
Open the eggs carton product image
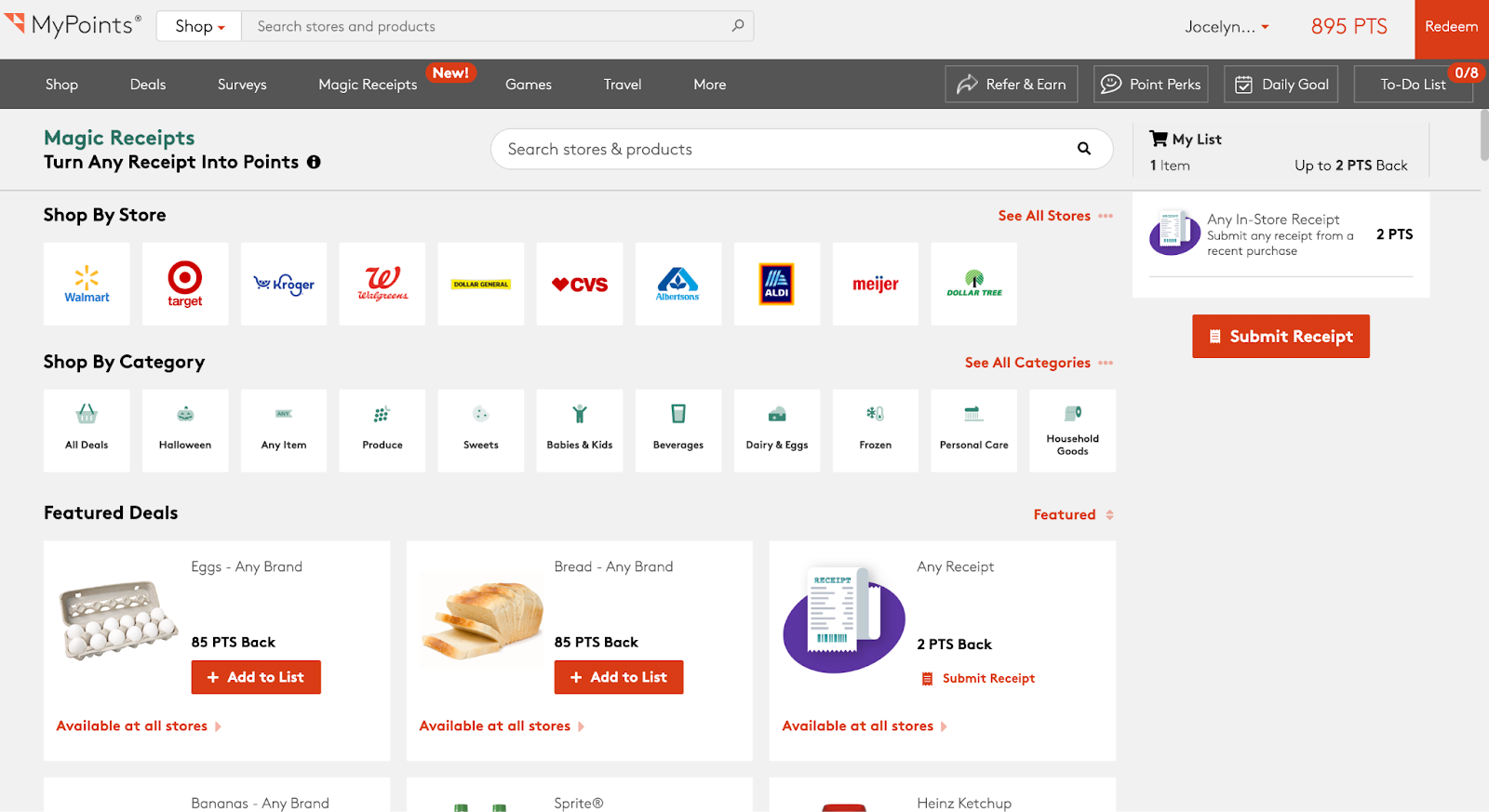pyautogui.click(x=119, y=619)
